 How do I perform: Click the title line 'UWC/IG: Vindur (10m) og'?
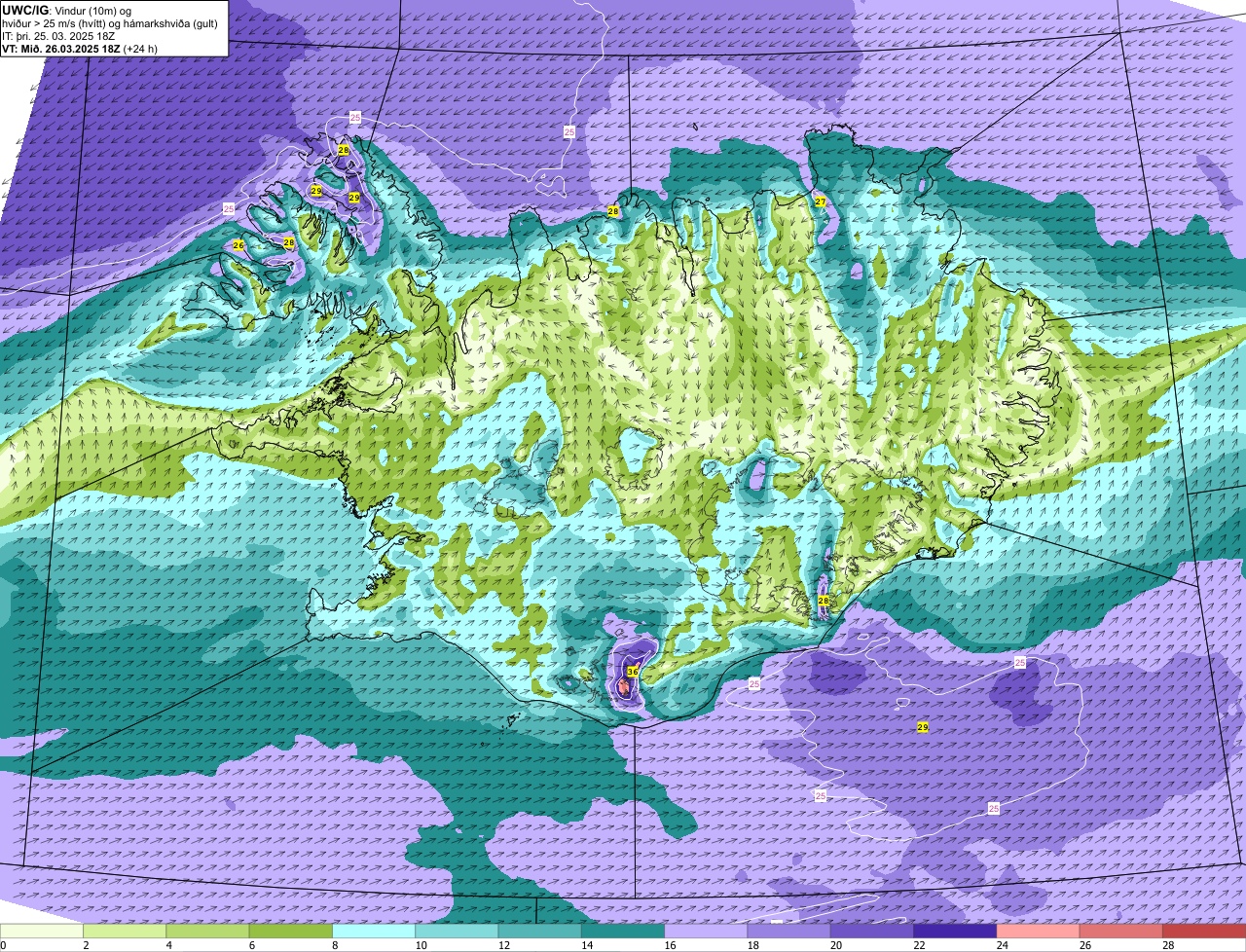click(66, 10)
